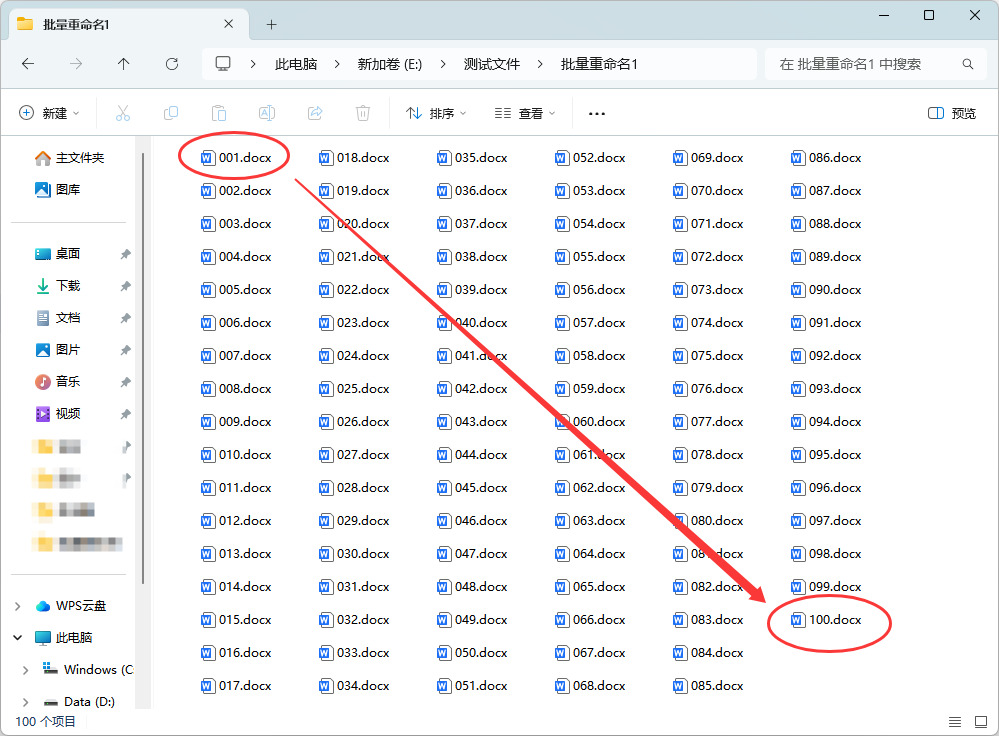Image resolution: width=999 pixels, height=736 pixels.
Task: Select 测试文件 in the breadcrumb
Action: point(492,64)
